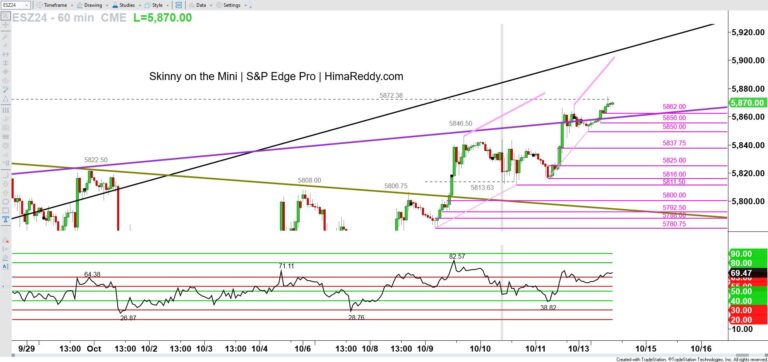Click the 26.87 oscillator low label
768x362 pixels.
(x=129, y=317)
